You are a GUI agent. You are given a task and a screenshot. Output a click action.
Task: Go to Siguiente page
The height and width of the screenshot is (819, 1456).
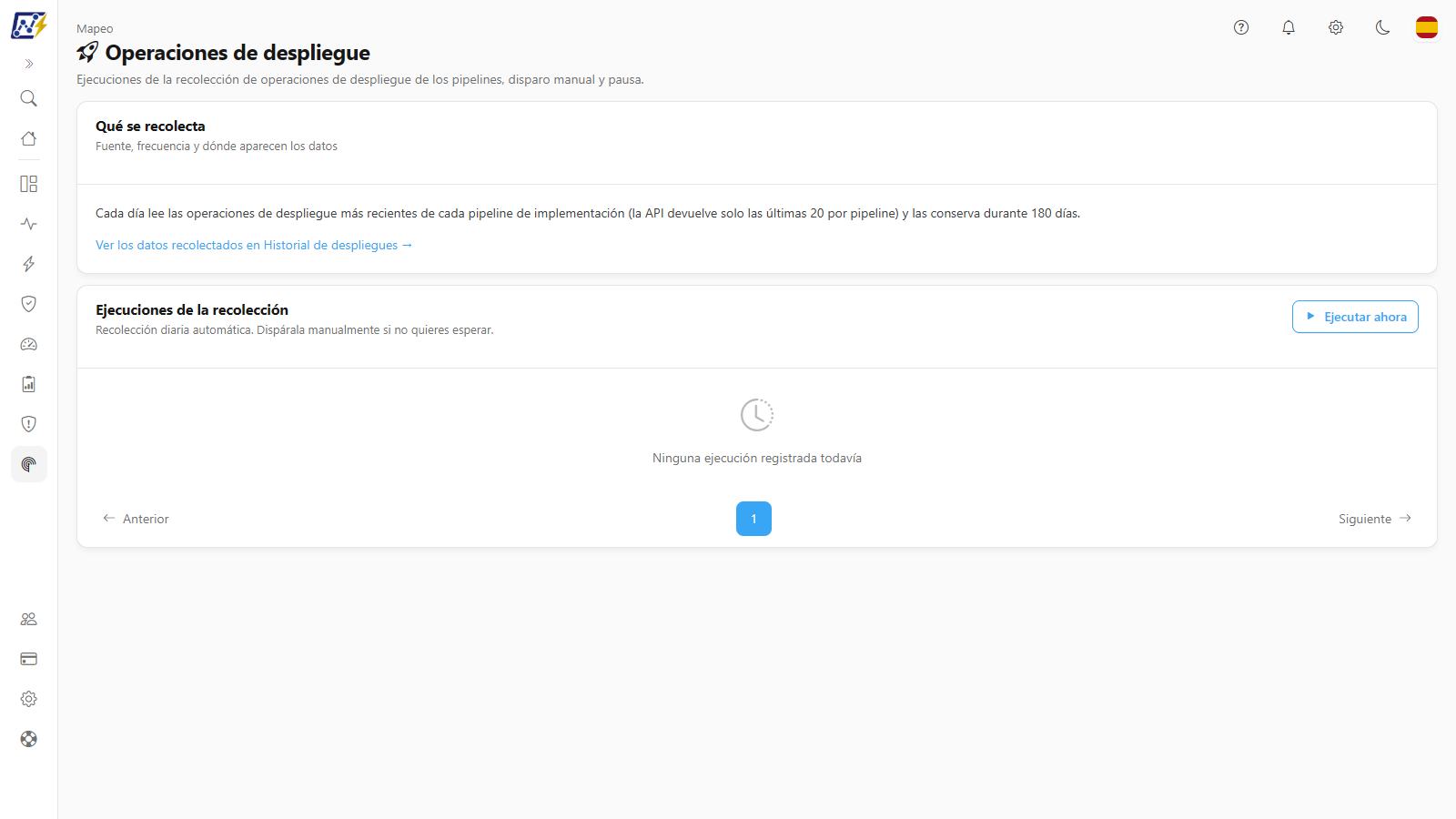[1375, 519]
